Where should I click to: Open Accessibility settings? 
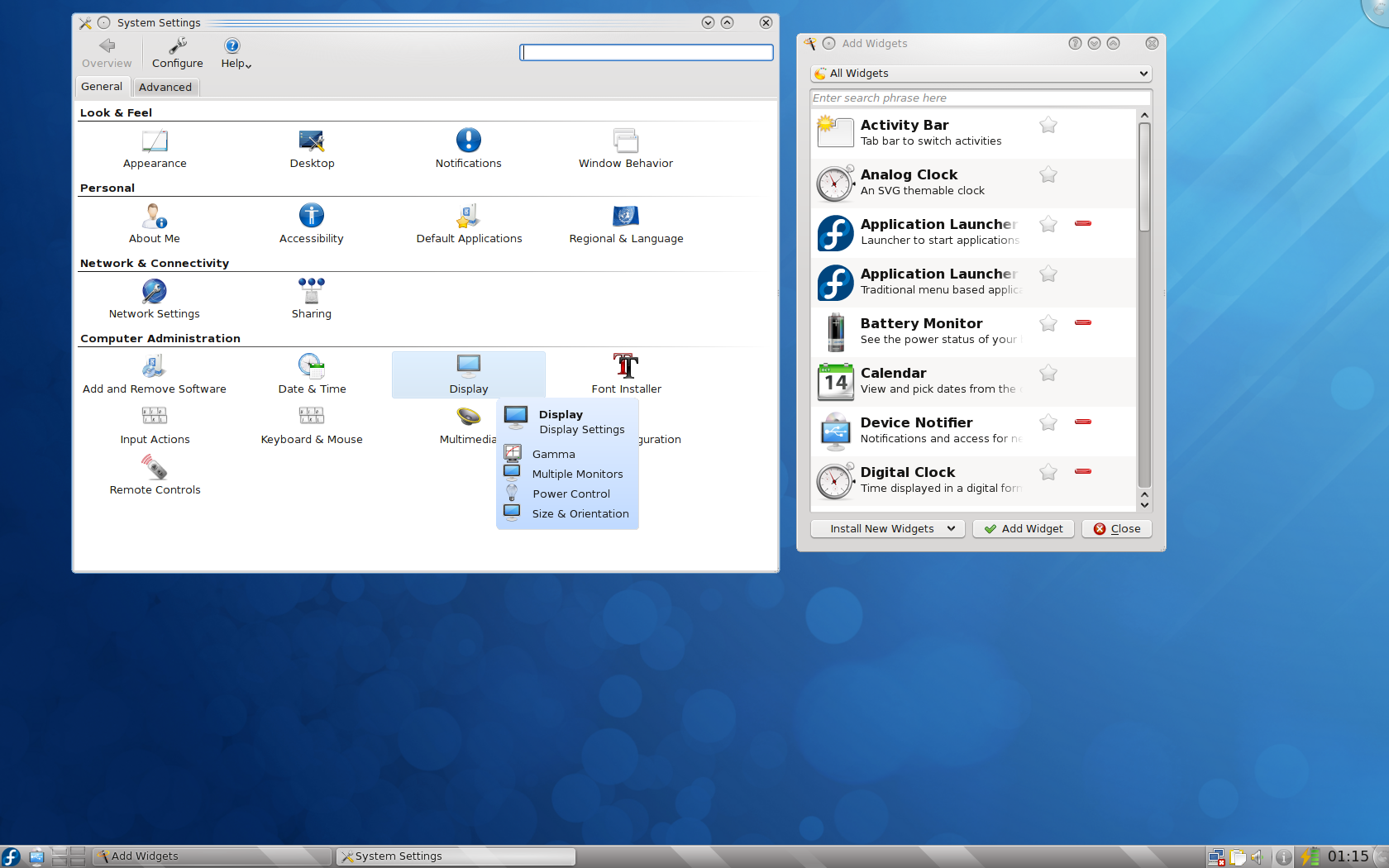coord(312,224)
